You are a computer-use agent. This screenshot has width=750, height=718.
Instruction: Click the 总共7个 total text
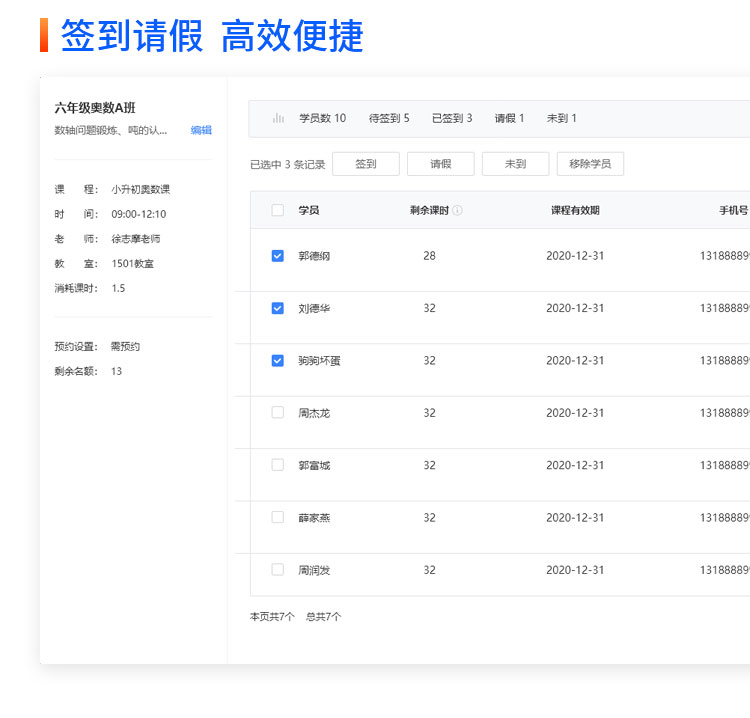tap(324, 617)
